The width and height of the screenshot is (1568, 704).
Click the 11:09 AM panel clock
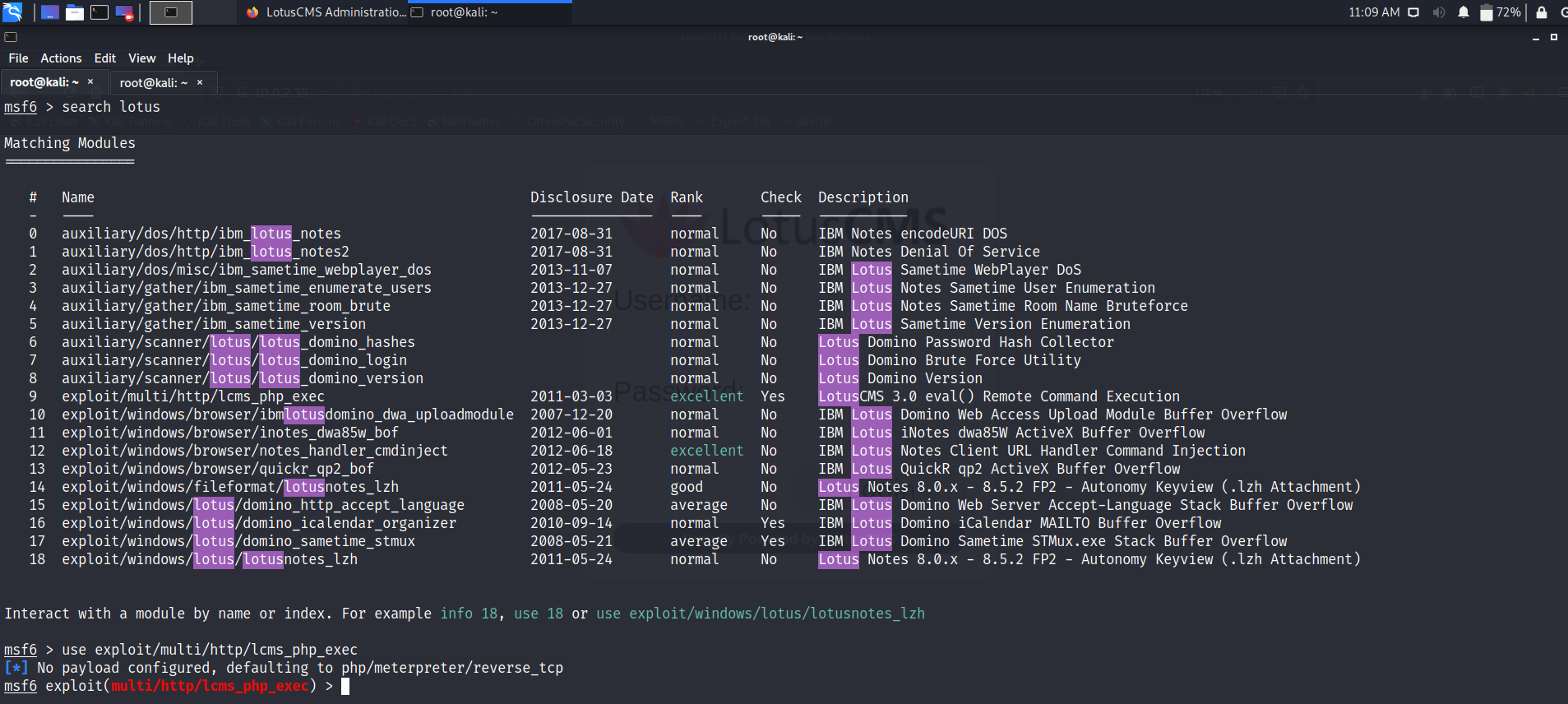1373,12
